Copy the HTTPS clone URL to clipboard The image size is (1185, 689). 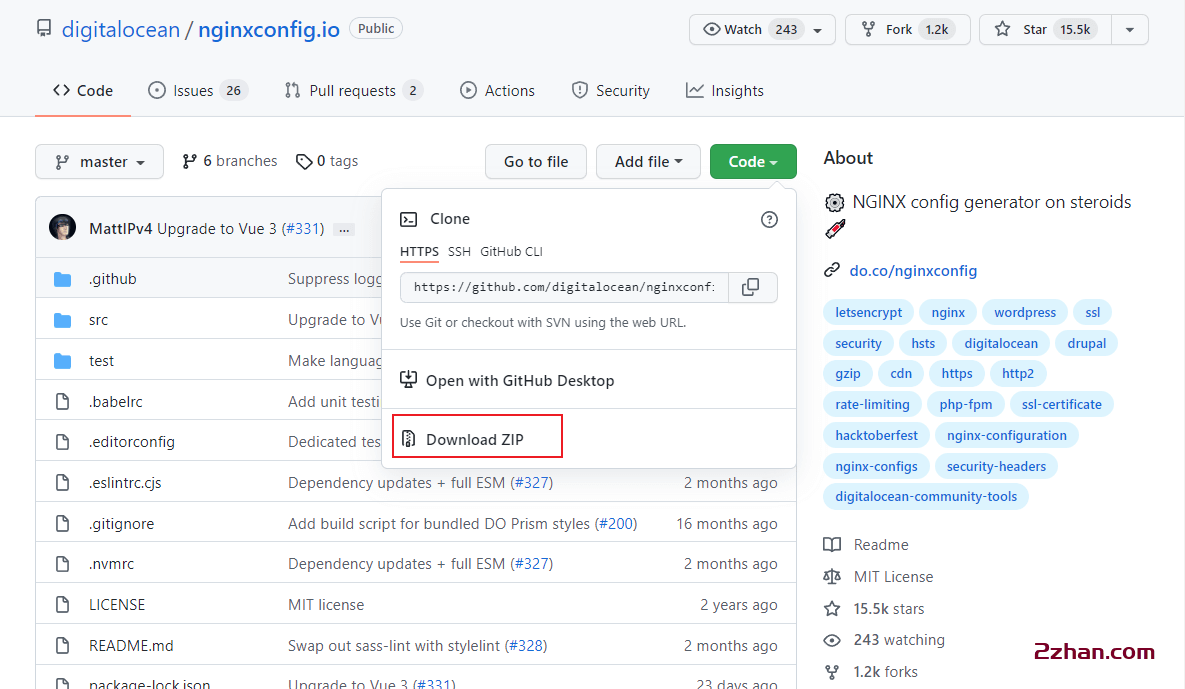[x=751, y=288]
